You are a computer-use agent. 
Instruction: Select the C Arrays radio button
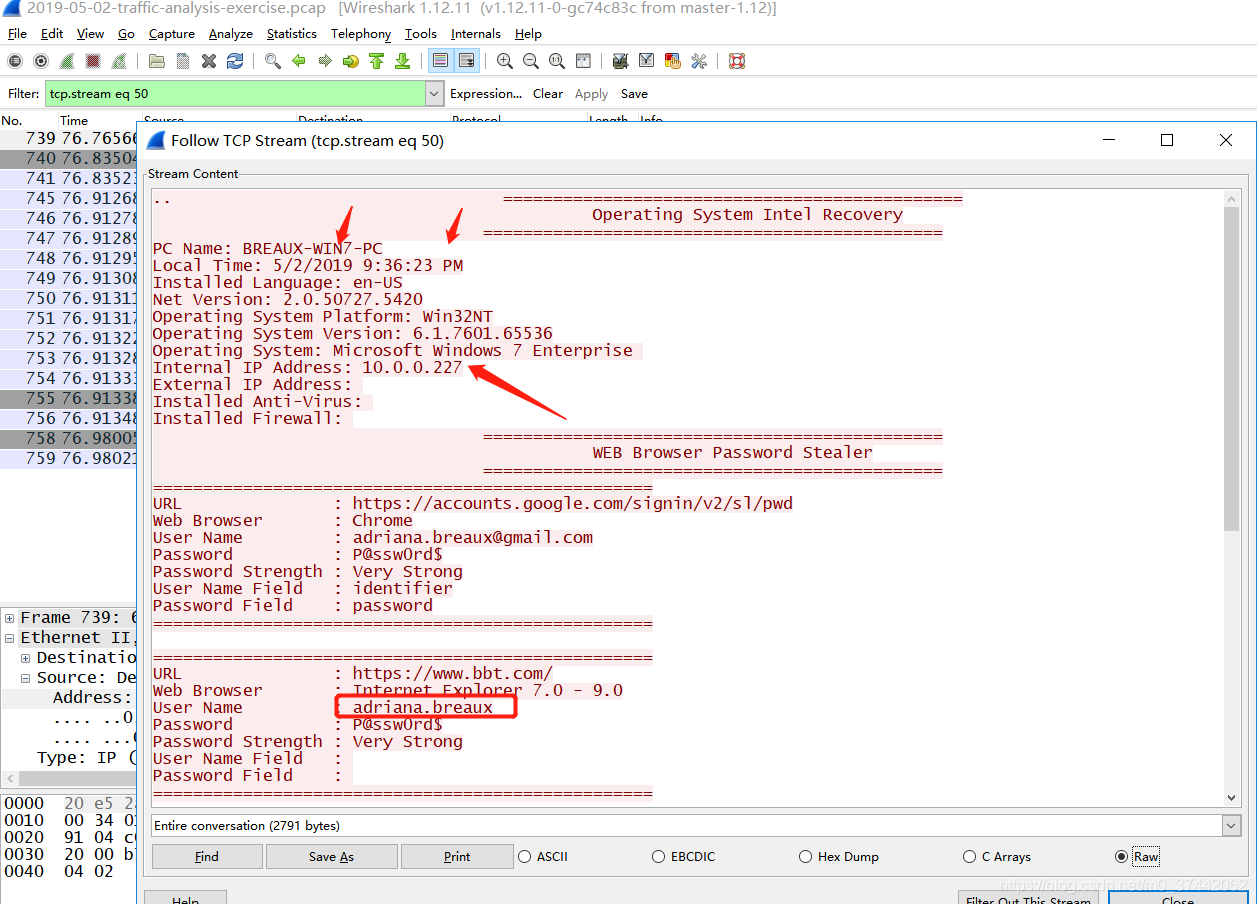coord(997,857)
